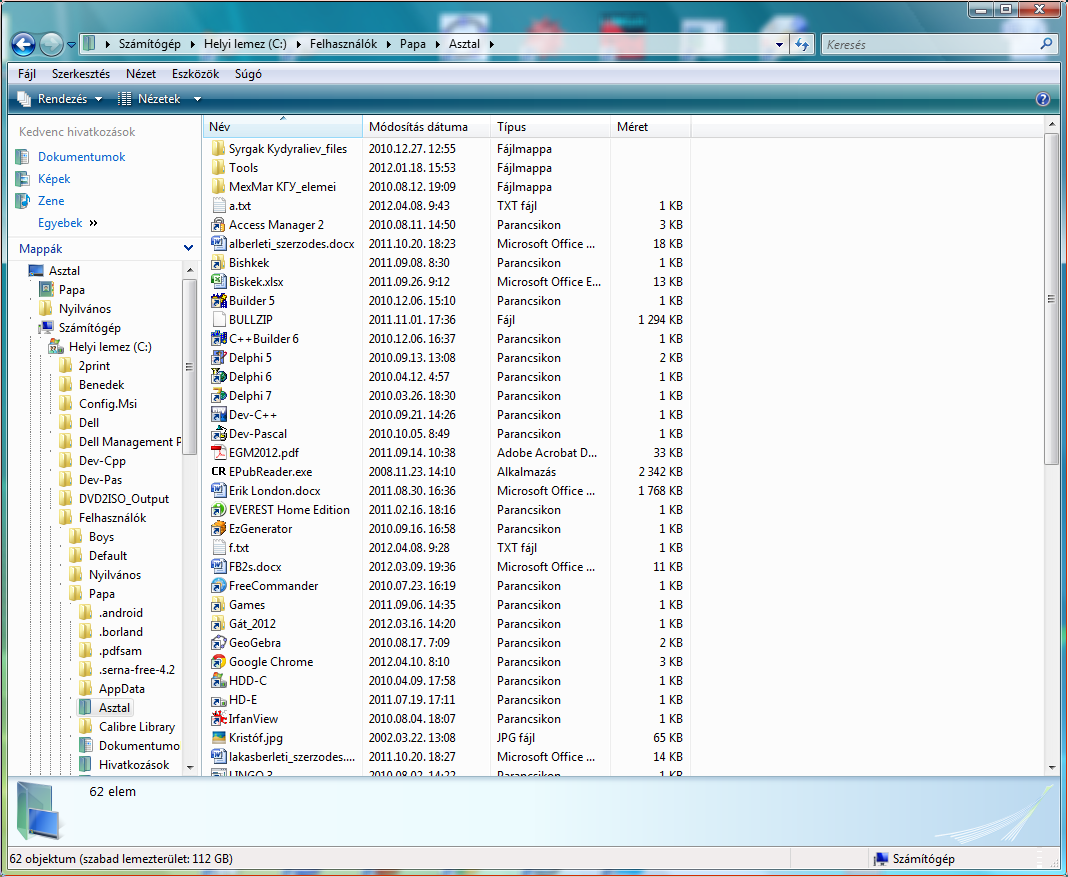Select the Delphi 7 shortcut icon

coord(218,396)
